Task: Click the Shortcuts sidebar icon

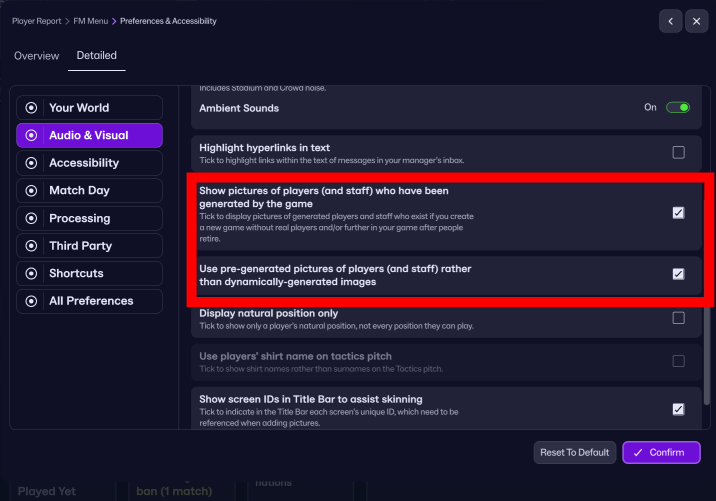Action: [x=31, y=273]
